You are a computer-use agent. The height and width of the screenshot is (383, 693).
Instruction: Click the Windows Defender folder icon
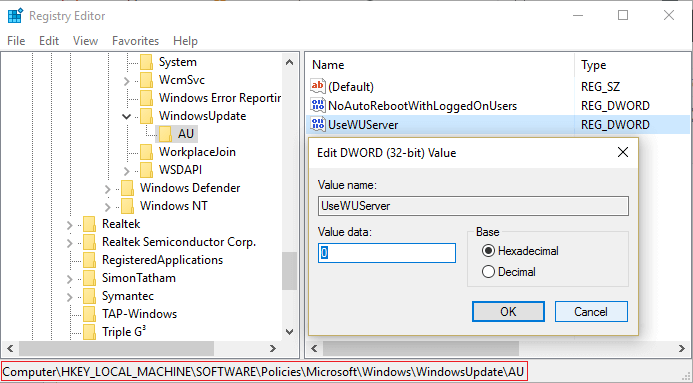128,188
